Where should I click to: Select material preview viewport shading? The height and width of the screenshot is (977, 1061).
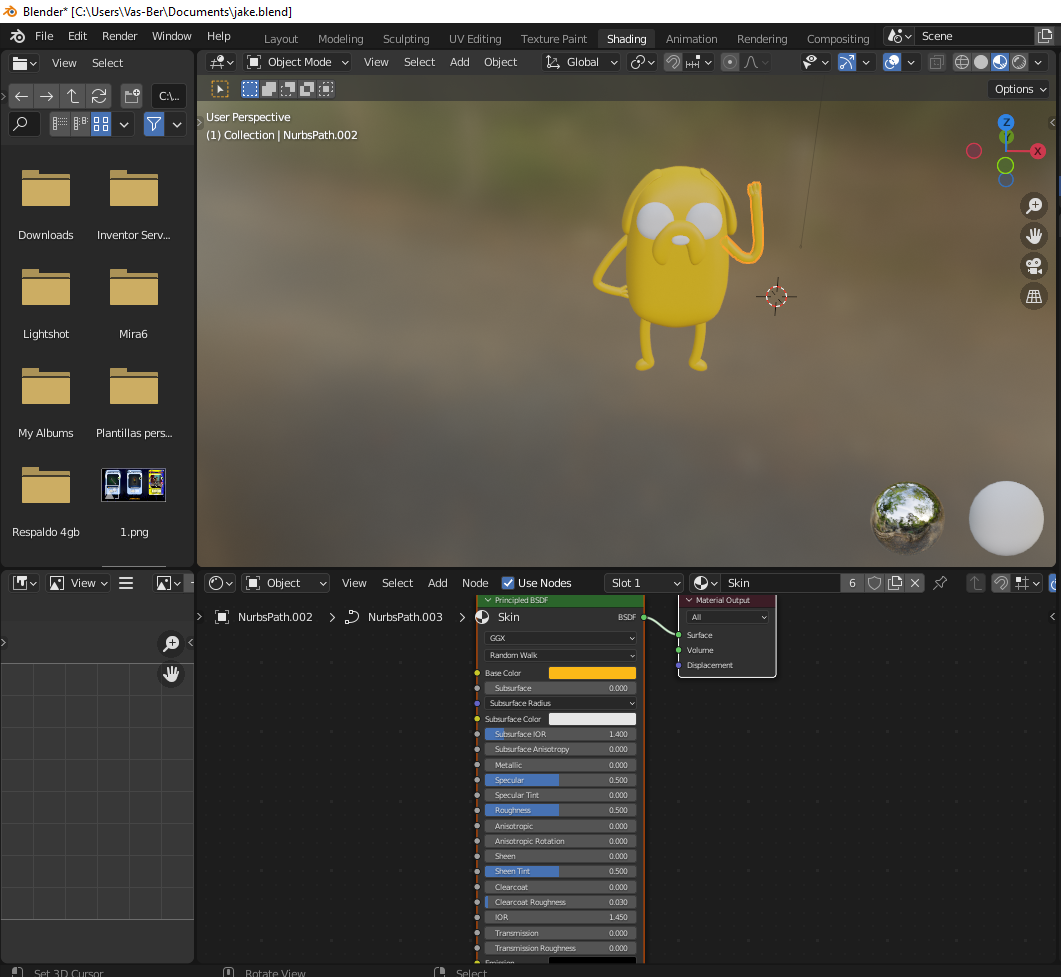tap(999, 62)
